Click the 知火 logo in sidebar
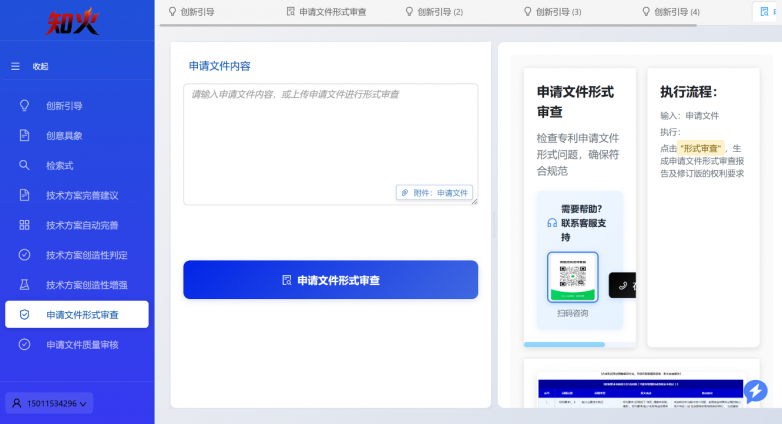The image size is (782, 424). point(75,21)
